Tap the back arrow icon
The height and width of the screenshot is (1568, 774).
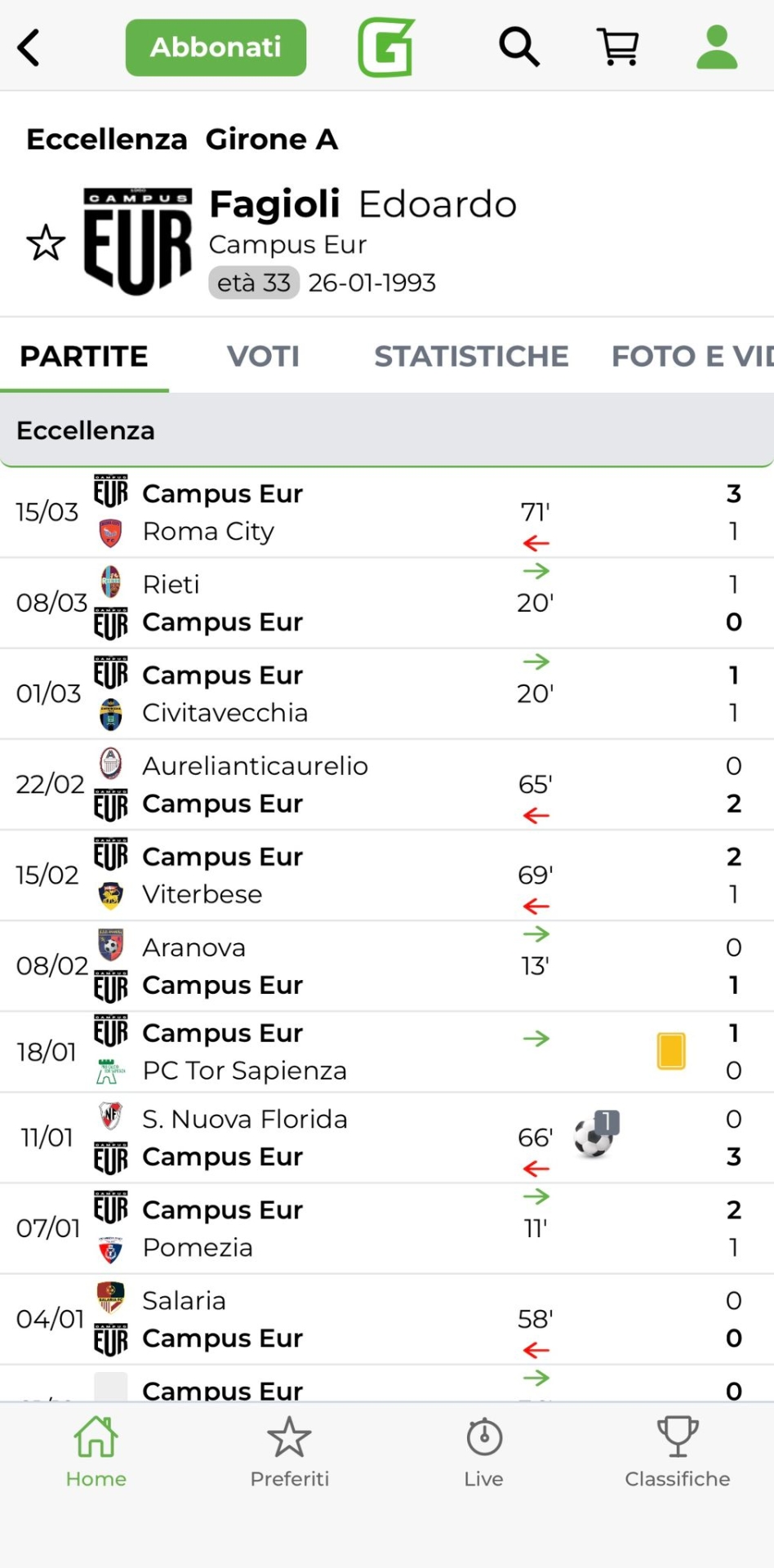tap(29, 47)
